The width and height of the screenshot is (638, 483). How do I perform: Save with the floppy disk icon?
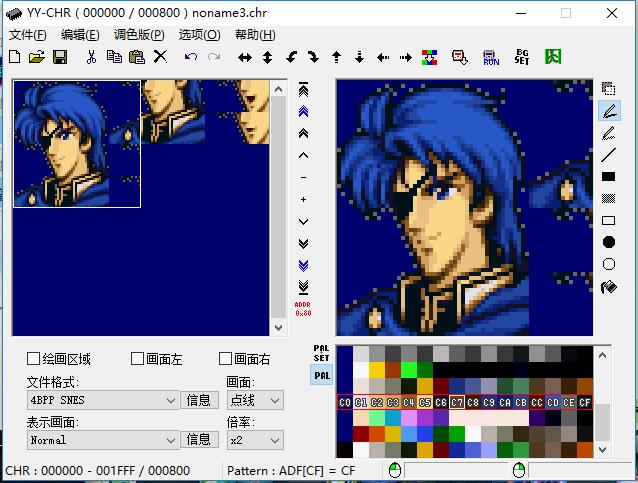click(60, 57)
